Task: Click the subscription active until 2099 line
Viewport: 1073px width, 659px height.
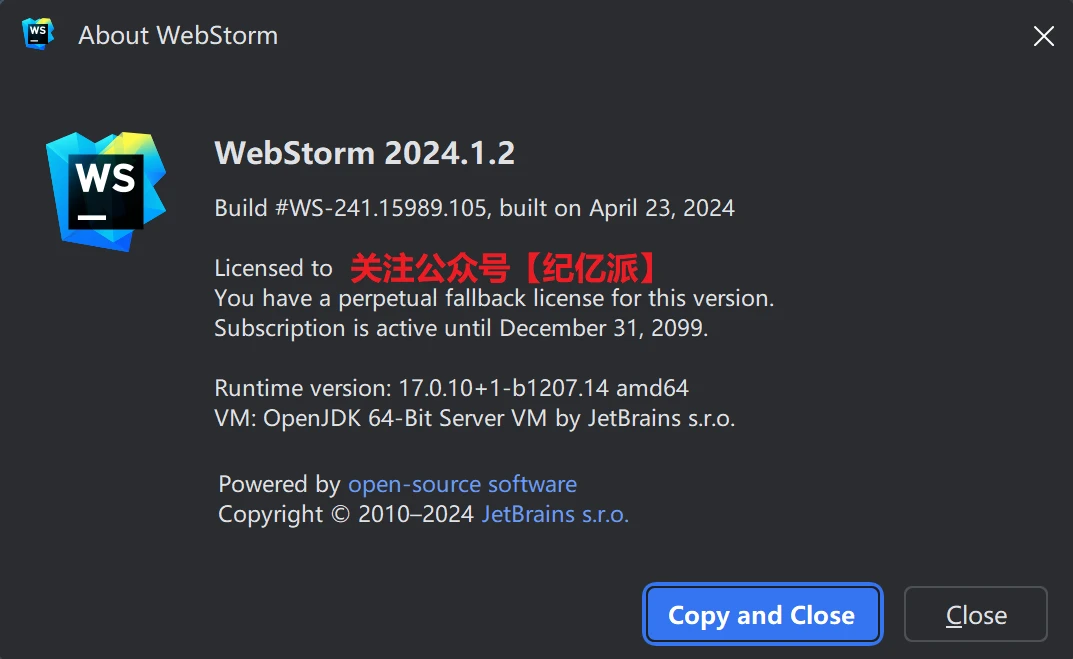Action: [x=461, y=328]
